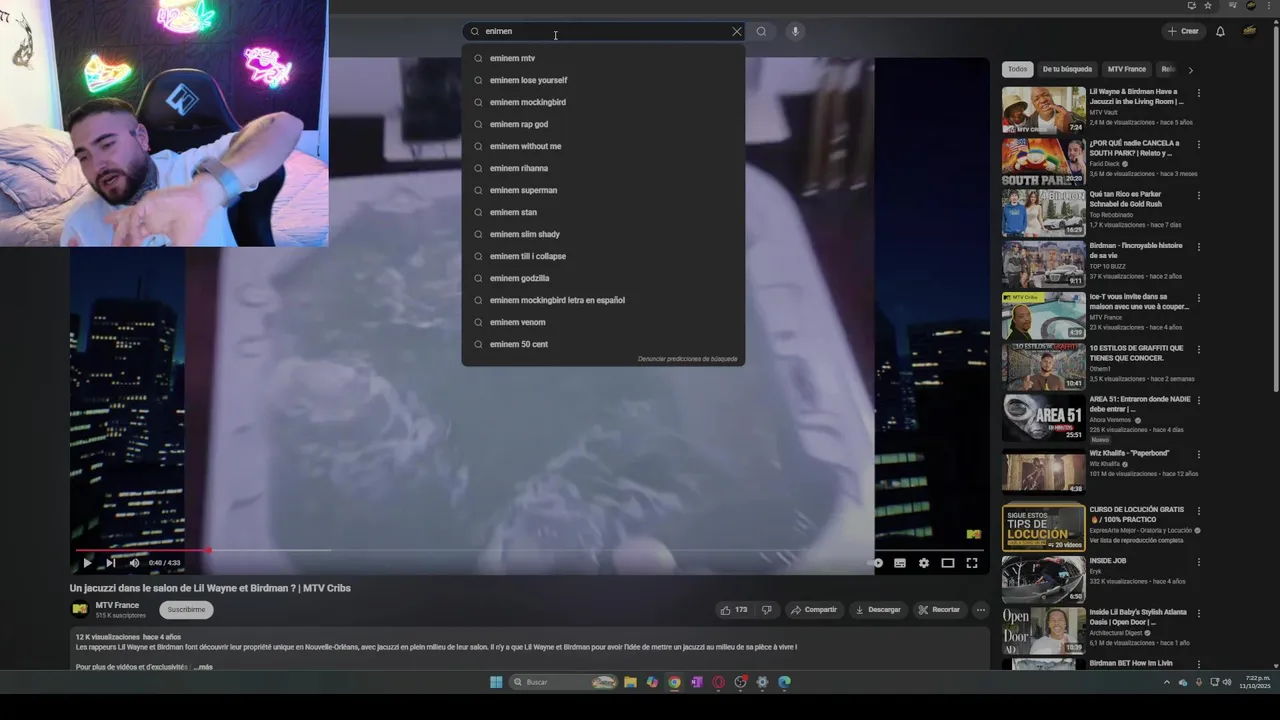Mute the player volume icon

tap(134, 563)
